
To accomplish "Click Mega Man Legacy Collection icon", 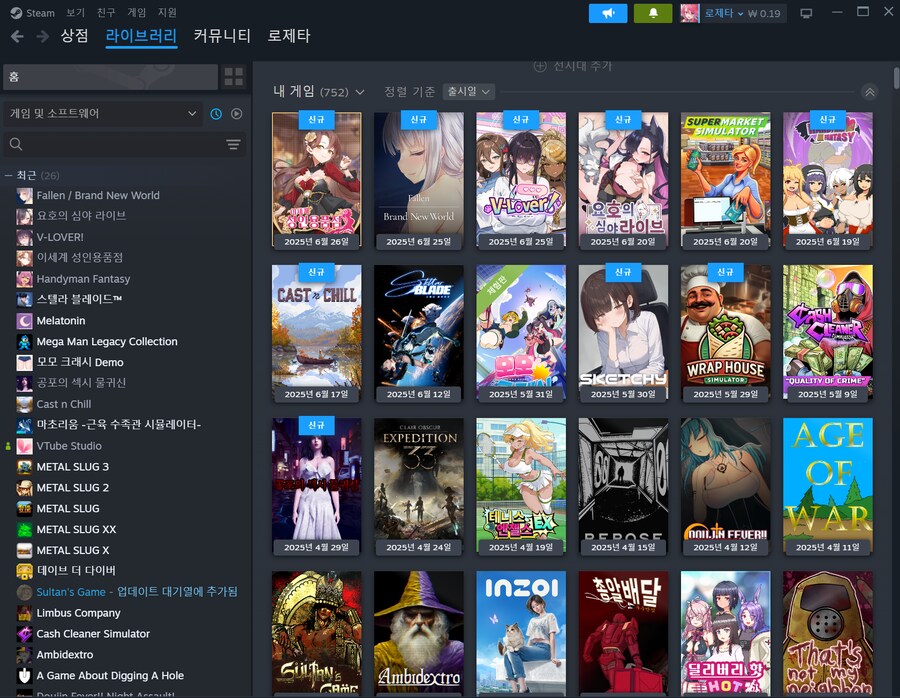I will coord(24,342).
